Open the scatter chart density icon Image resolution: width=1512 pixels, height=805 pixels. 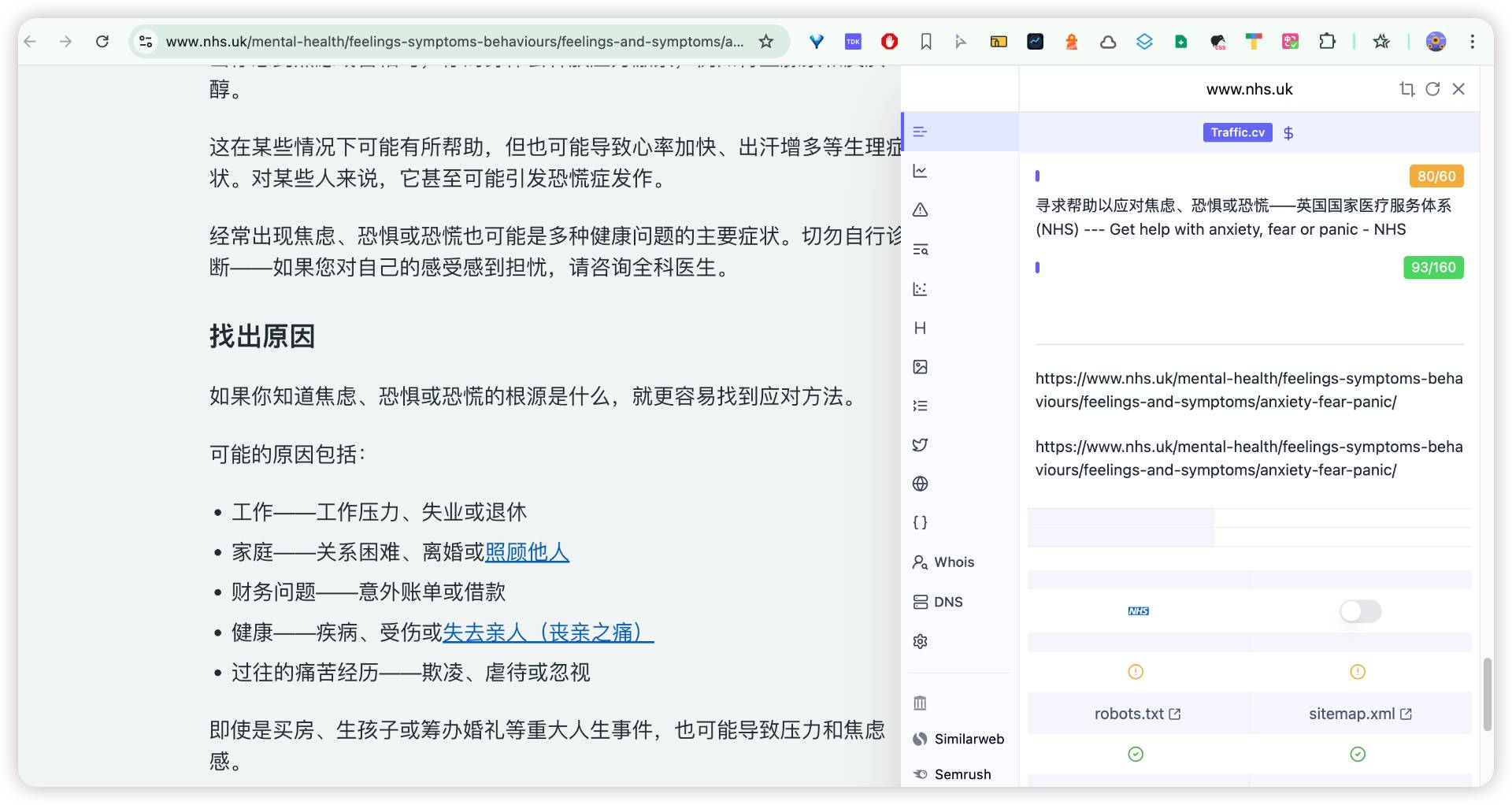[x=920, y=289]
